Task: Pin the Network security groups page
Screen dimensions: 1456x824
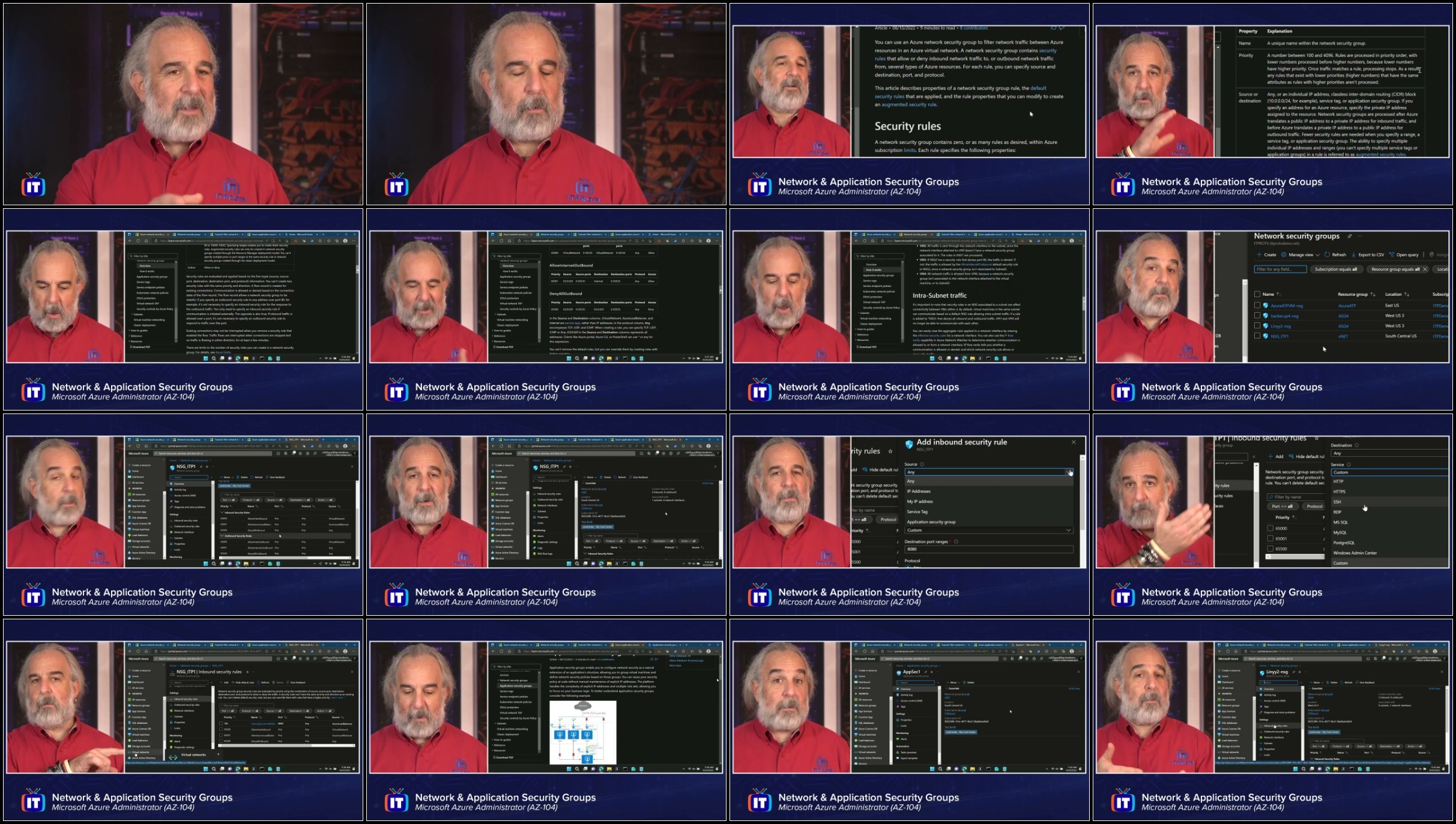Action: [x=1350, y=236]
